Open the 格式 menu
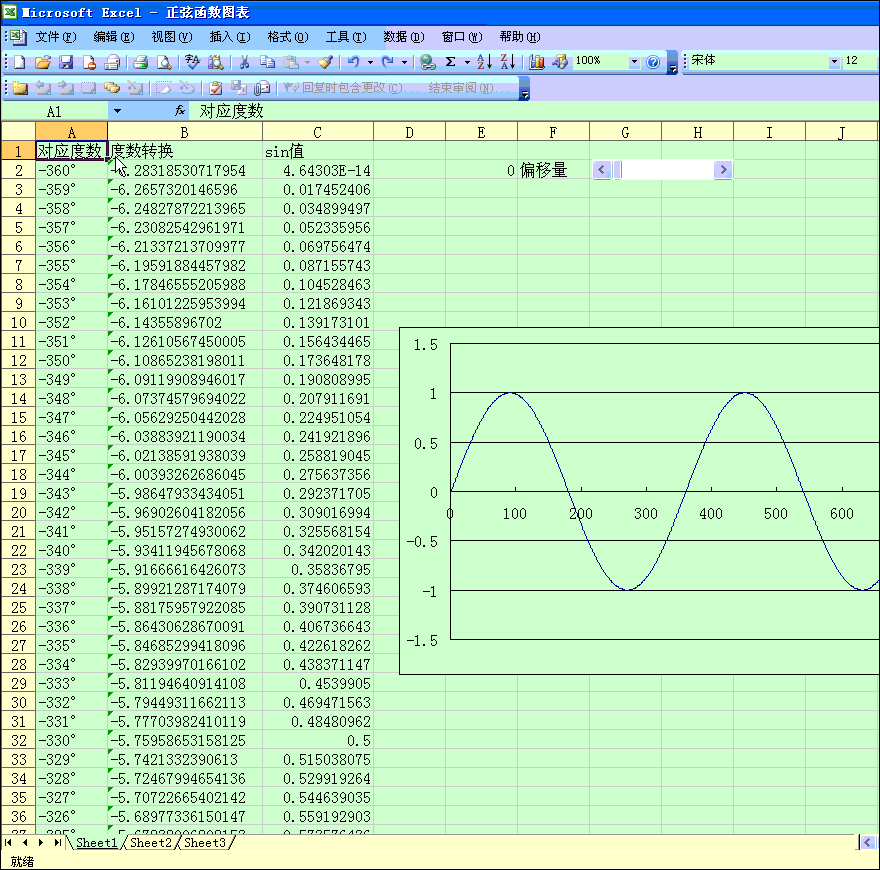Viewport: 880px width, 870px height. pyautogui.click(x=287, y=37)
